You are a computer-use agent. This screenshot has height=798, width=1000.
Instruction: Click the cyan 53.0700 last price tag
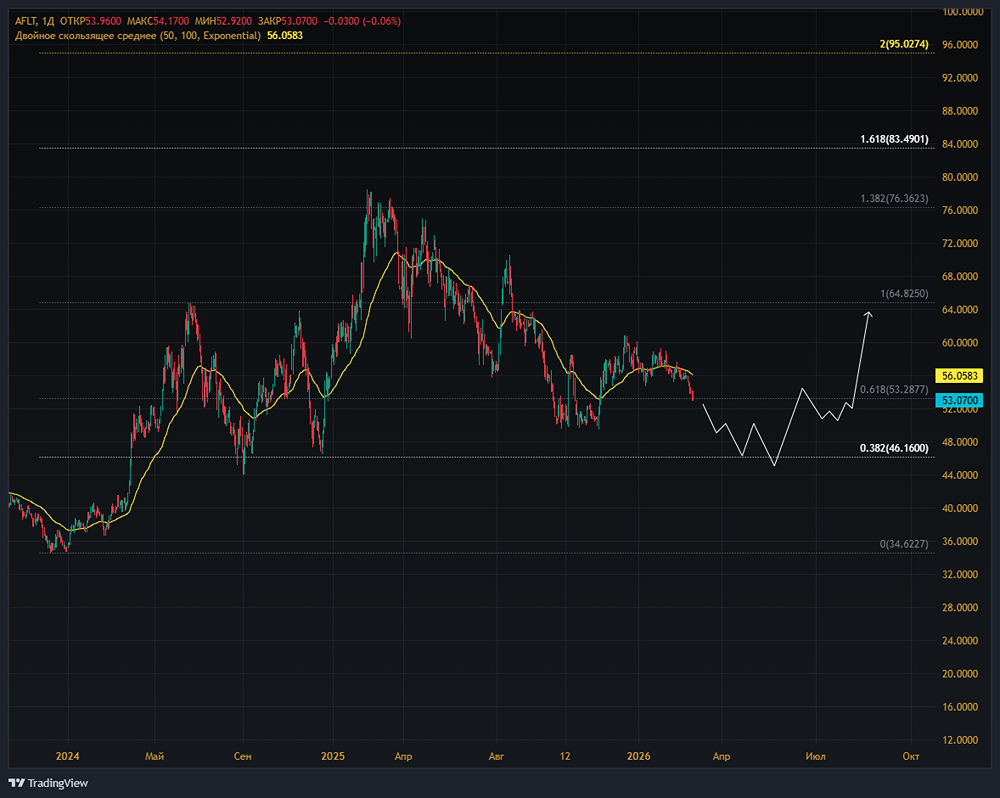click(959, 401)
